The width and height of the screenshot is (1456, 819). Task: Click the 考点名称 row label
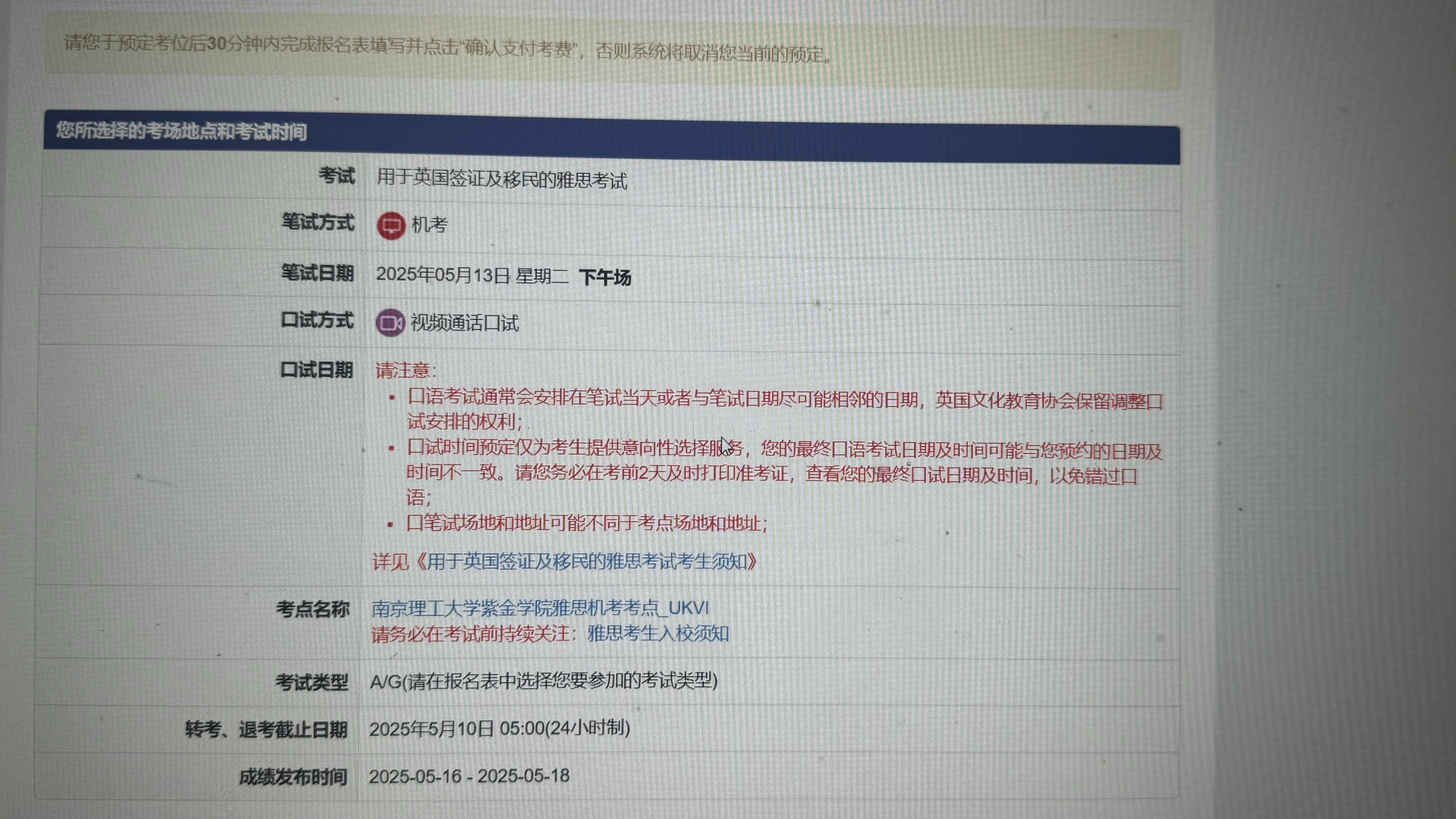313,609
